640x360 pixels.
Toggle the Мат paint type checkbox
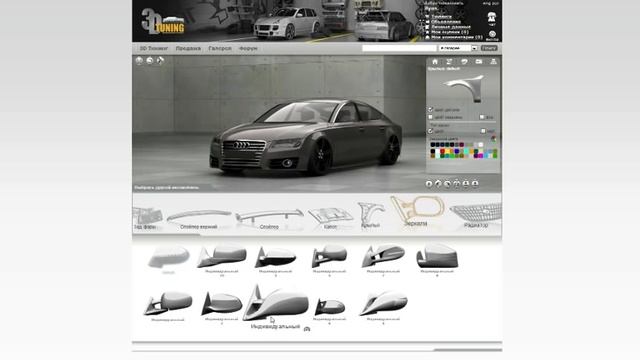click(483, 131)
